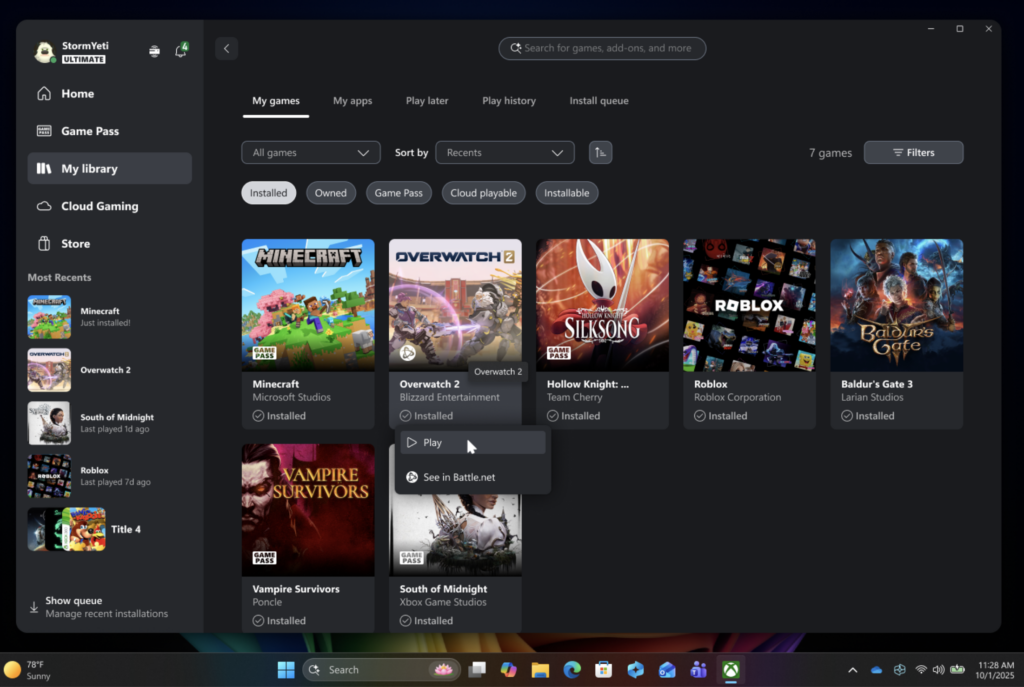The height and width of the screenshot is (687, 1024).
Task: Switch to the Play history tab
Action: [508, 101]
